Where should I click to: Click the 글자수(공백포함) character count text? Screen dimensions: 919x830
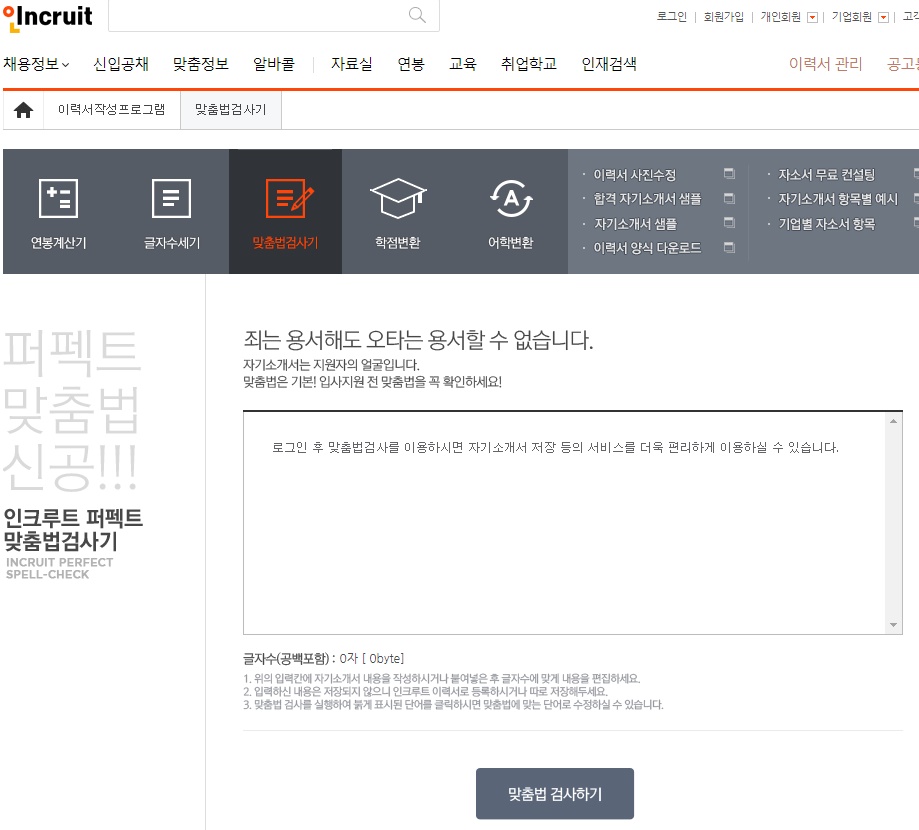324,659
